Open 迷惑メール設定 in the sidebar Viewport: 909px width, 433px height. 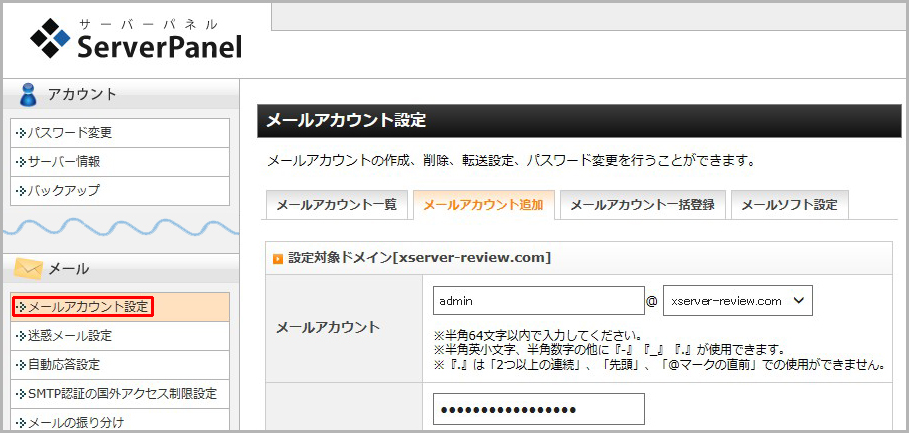pyautogui.click(x=70, y=335)
